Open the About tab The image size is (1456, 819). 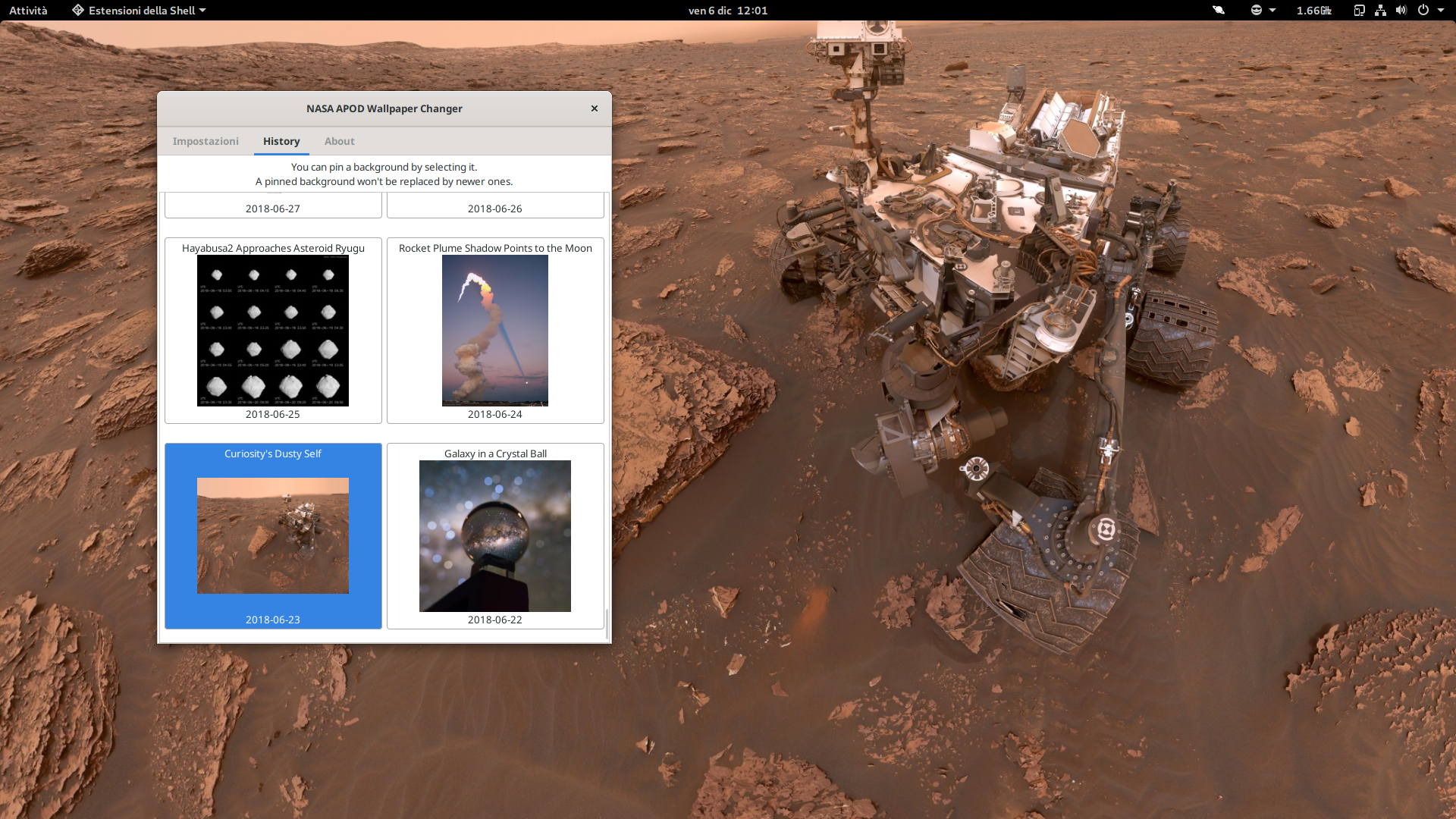pos(339,141)
